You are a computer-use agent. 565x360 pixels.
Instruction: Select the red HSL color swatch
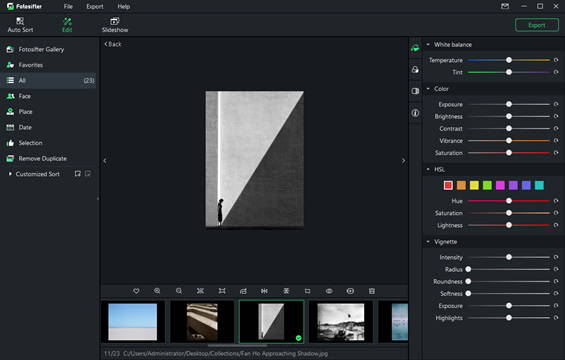[x=448, y=185]
